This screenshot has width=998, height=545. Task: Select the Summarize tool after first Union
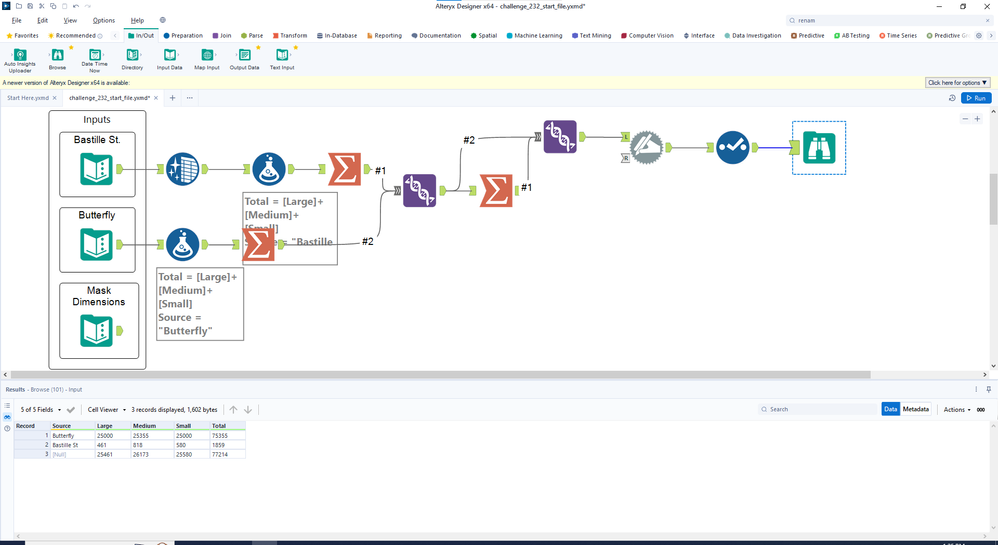496,190
